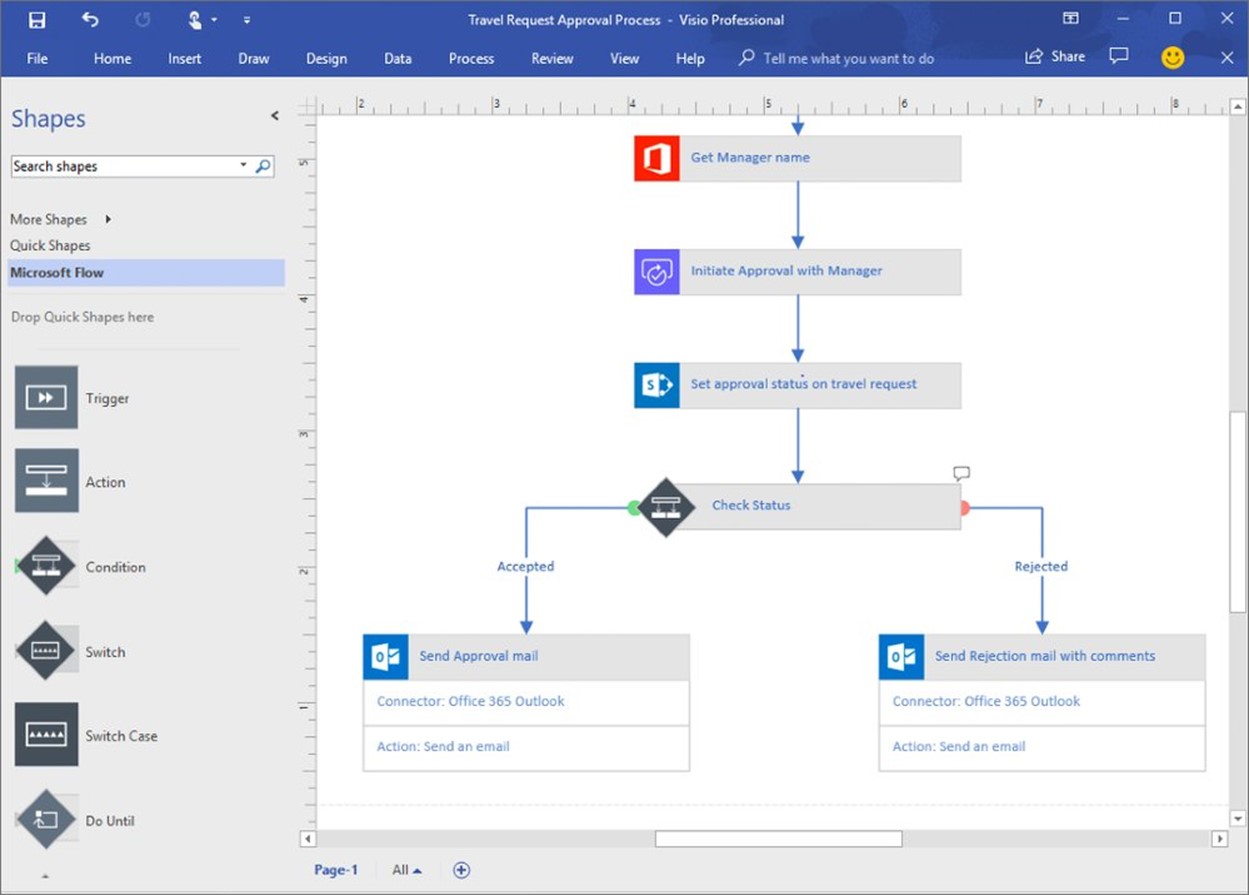Select Send Rejection mail with comments title
Screen dimensions: 1249x895
pos(1045,656)
